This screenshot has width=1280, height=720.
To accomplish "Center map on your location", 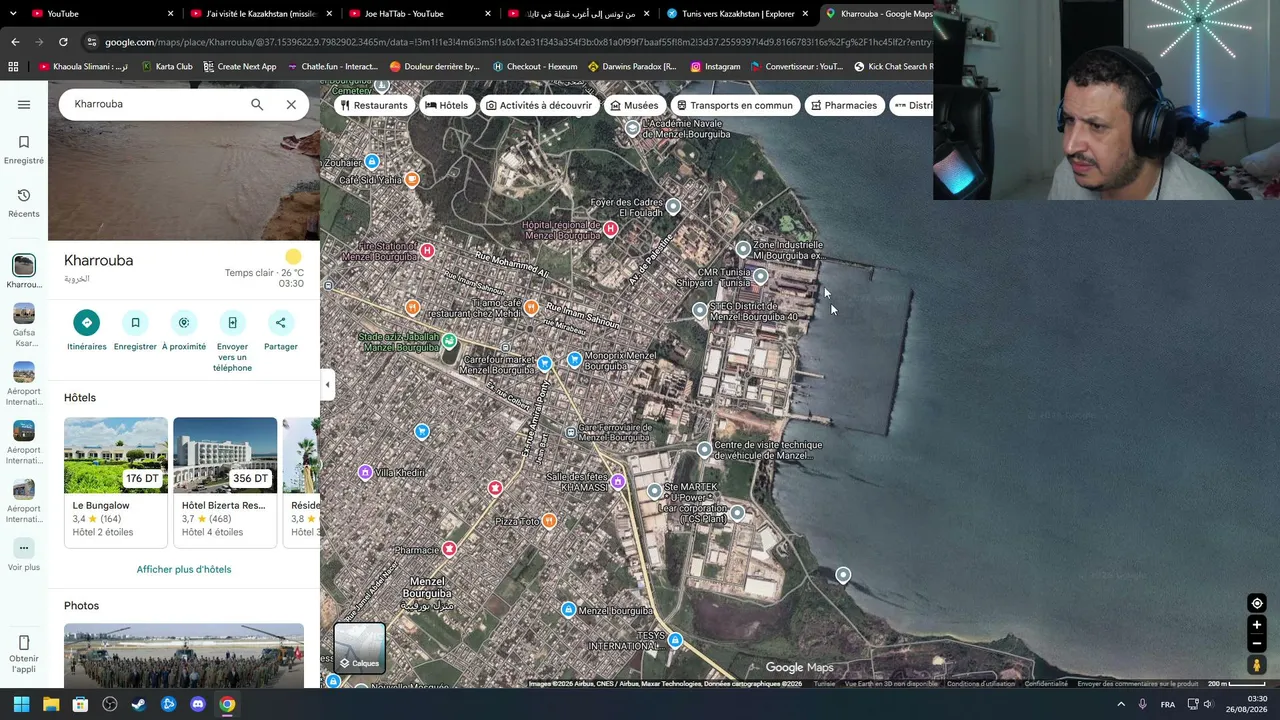I will (1257, 603).
